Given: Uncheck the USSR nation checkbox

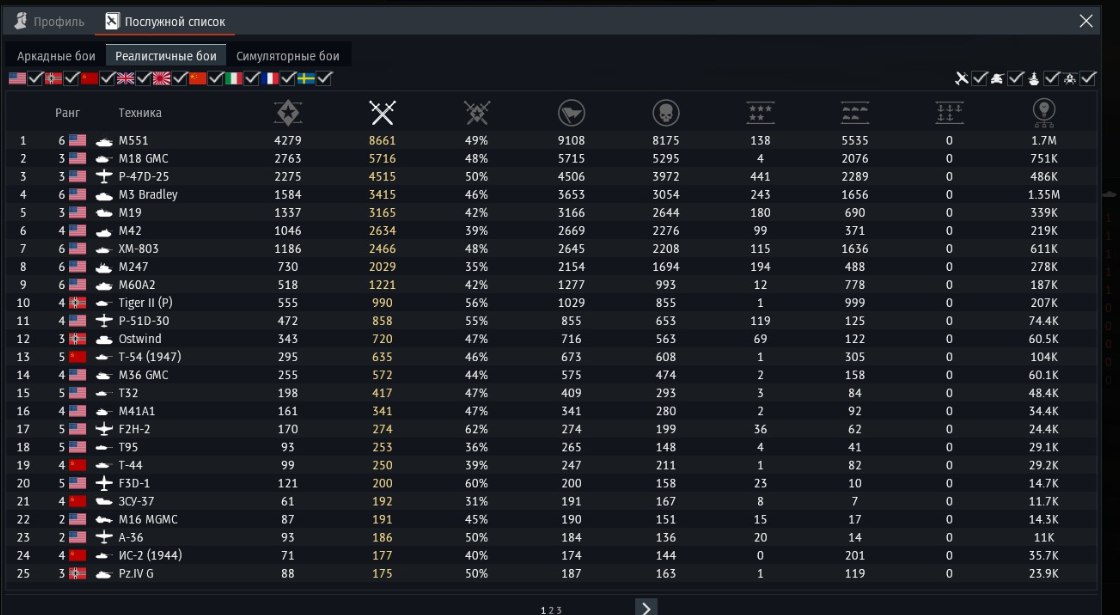Looking at the screenshot, I should pos(107,79).
